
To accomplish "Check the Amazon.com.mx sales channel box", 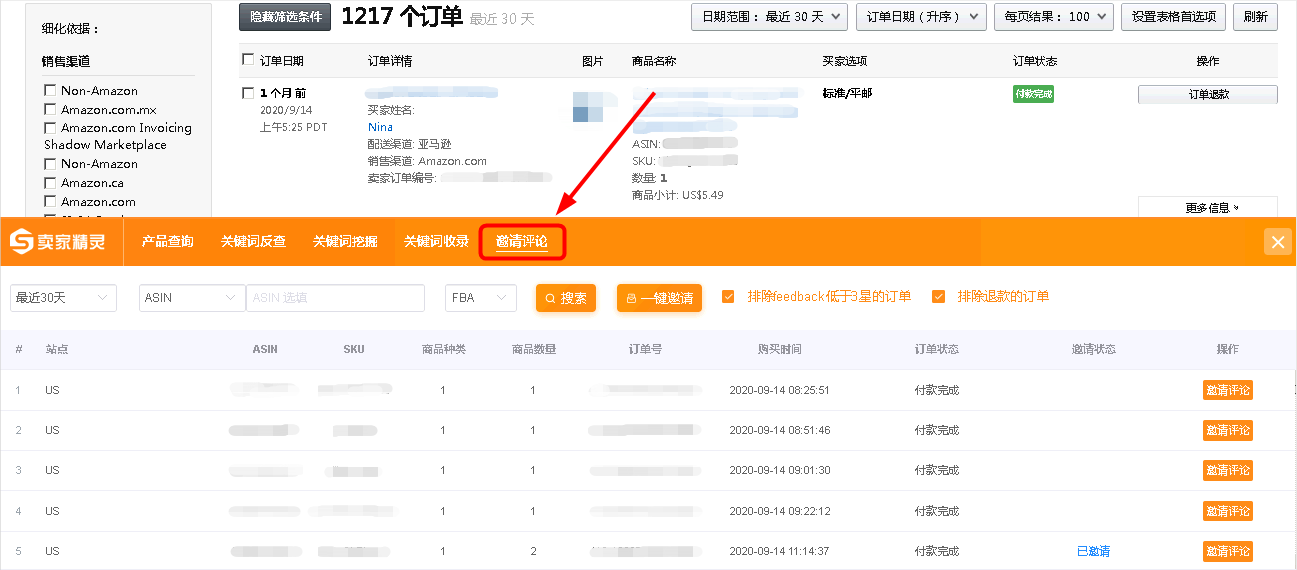I will [50, 109].
